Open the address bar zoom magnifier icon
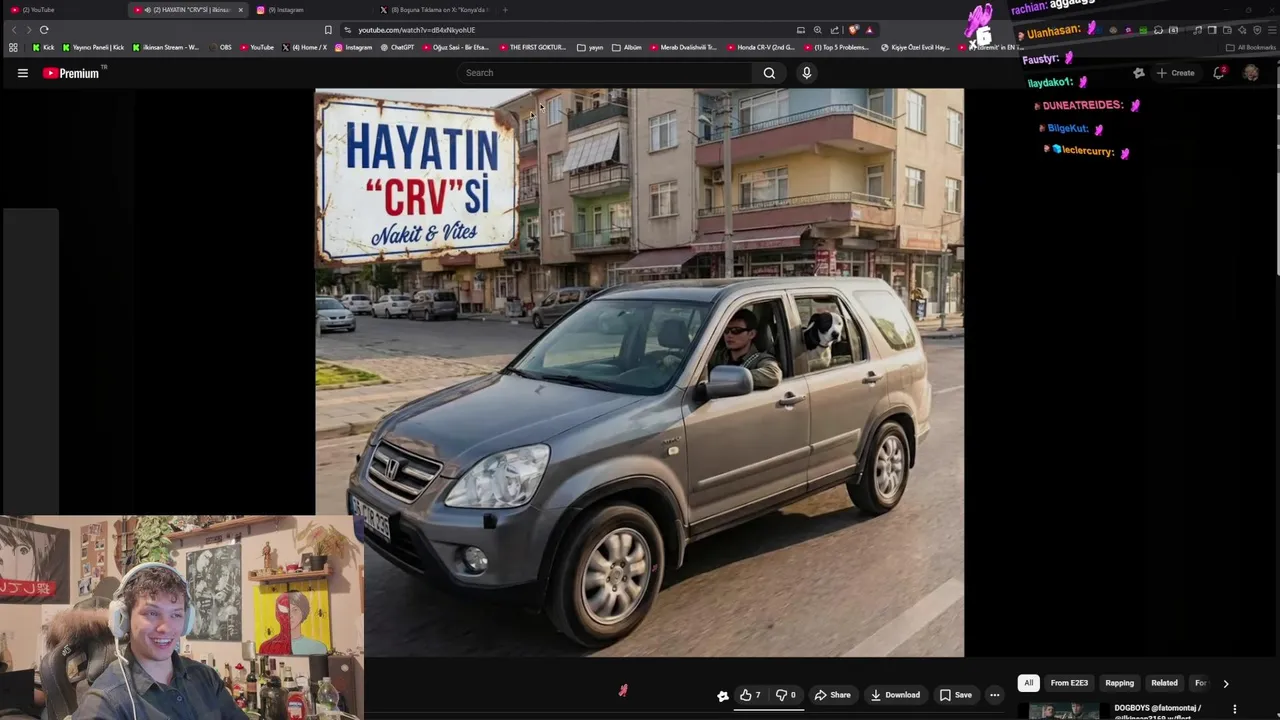The image size is (1280, 720). 818,30
